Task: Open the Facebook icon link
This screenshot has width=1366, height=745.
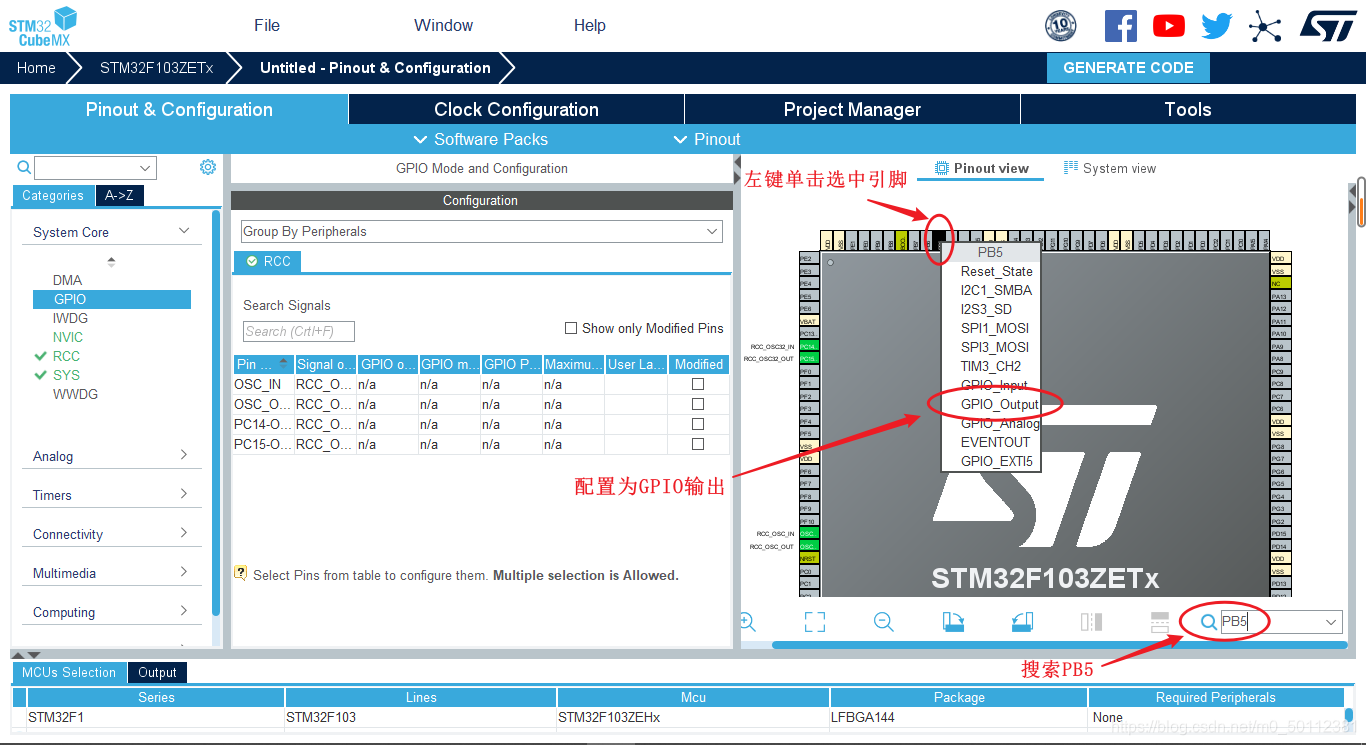Action: point(1121,26)
